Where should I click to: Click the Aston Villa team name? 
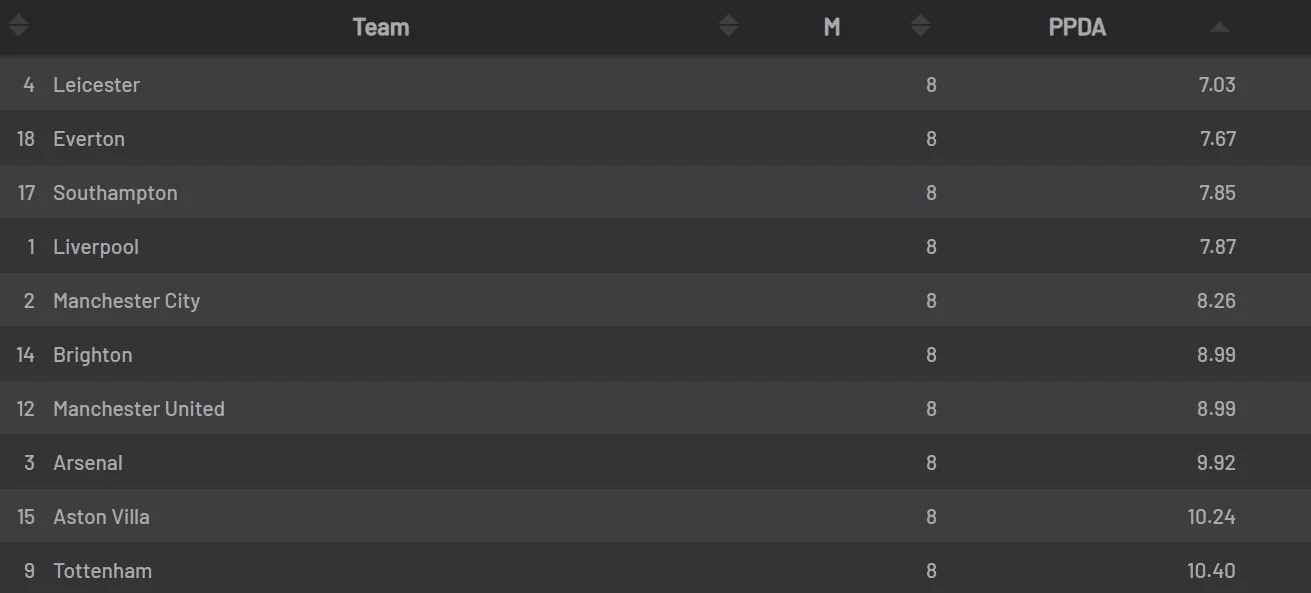pyautogui.click(x=101, y=517)
